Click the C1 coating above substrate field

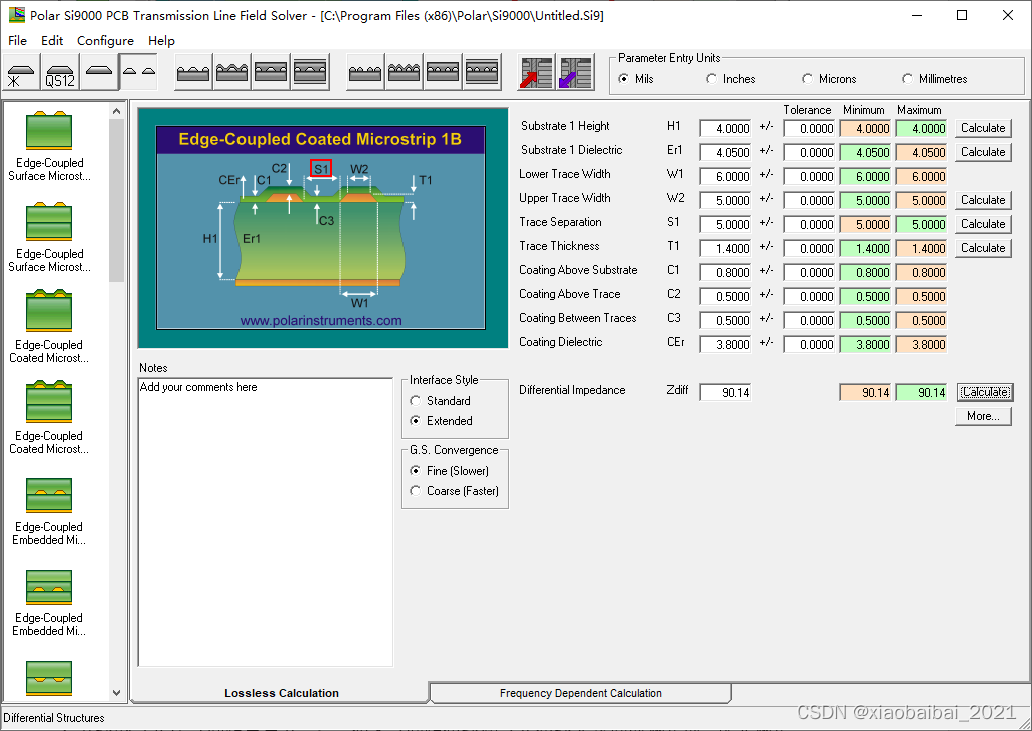[725, 272]
